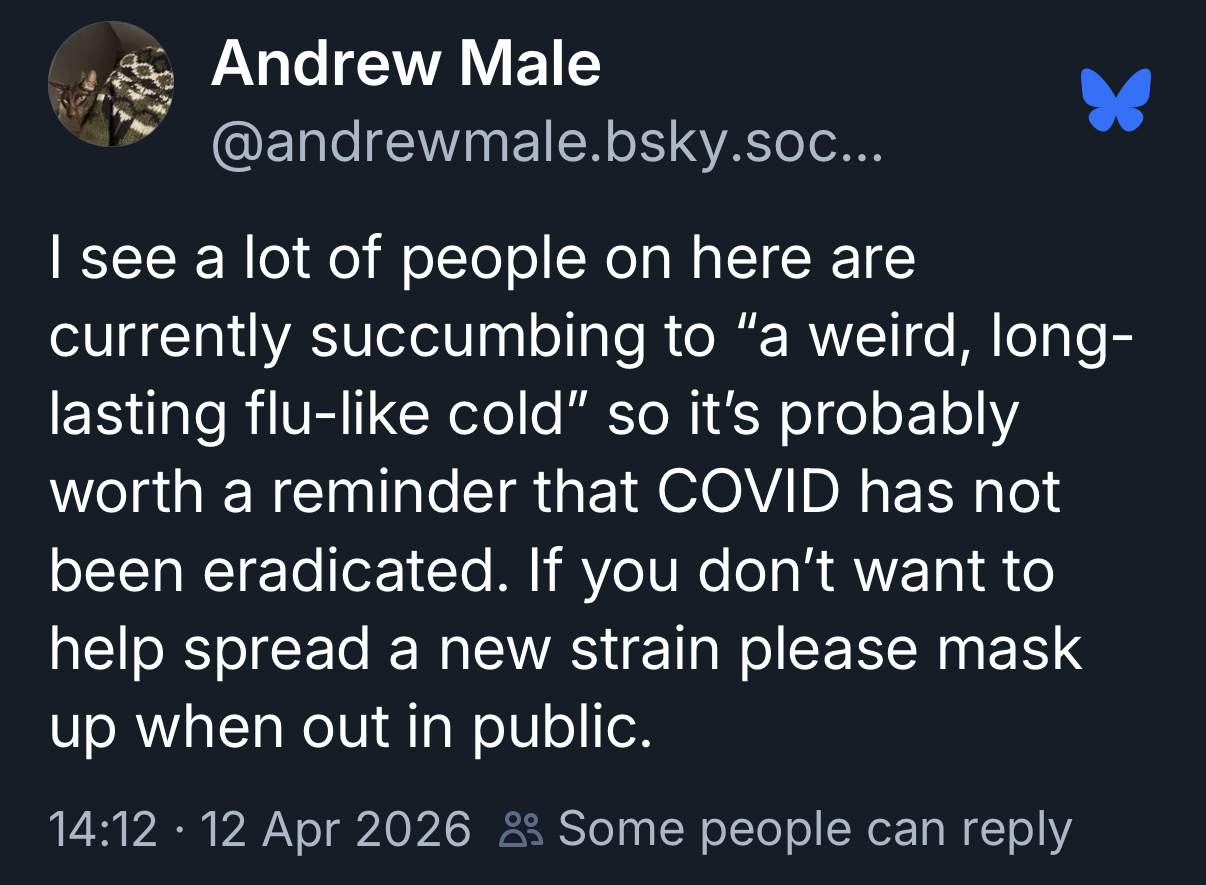Click the final line "up when out in public."

coord(350,728)
